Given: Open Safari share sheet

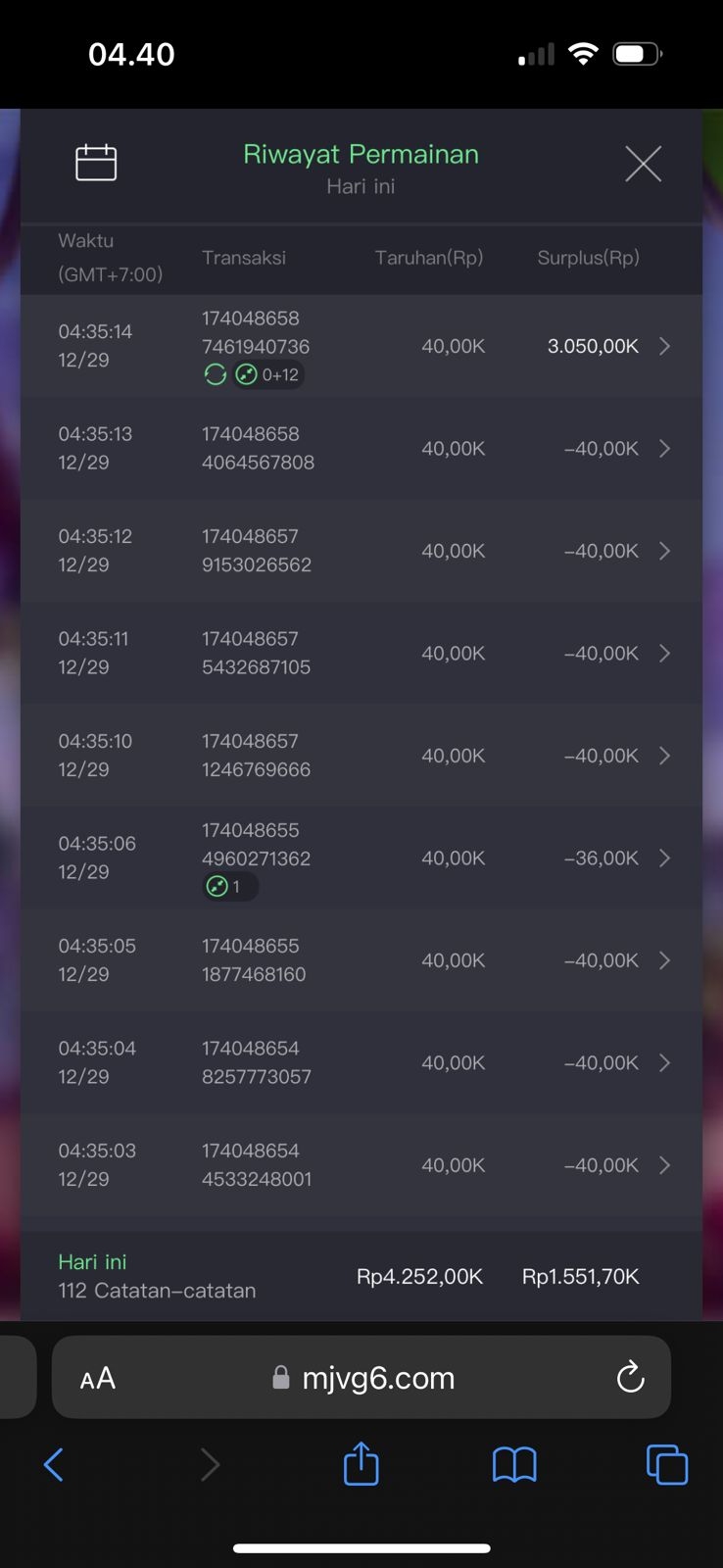Looking at the screenshot, I should point(361,1464).
